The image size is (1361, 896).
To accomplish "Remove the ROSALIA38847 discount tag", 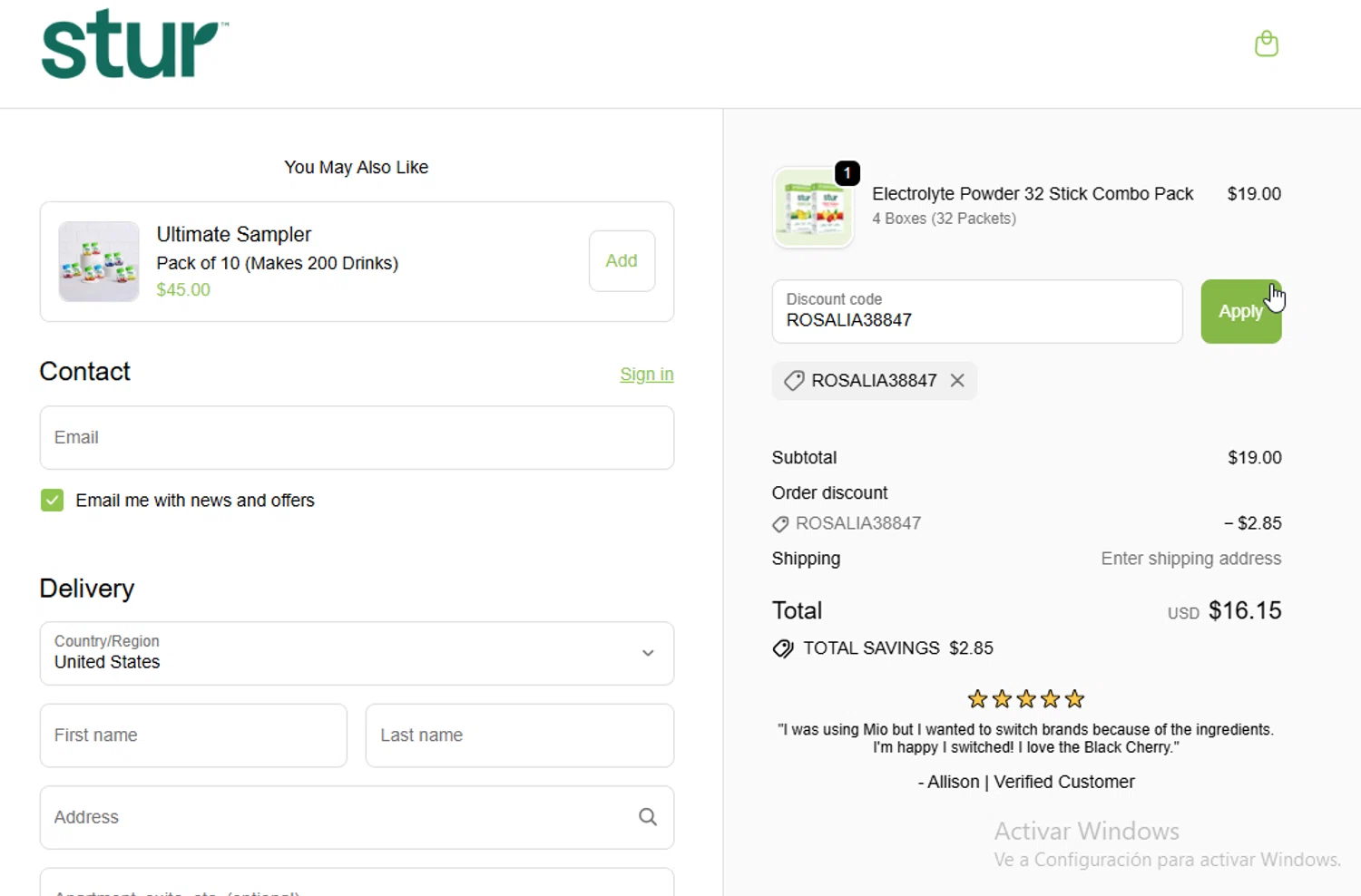I will [x=957, y=381].
